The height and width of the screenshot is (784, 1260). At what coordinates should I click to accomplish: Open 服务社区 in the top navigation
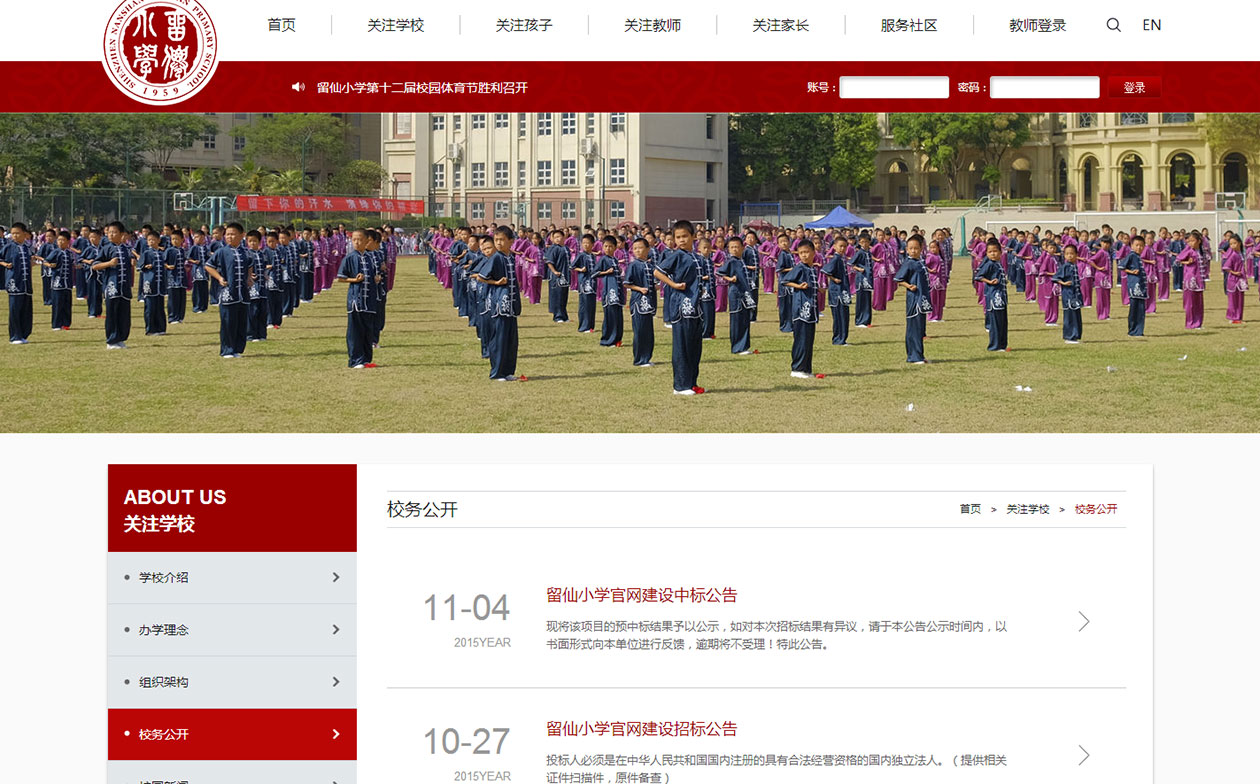click(909, 25)
